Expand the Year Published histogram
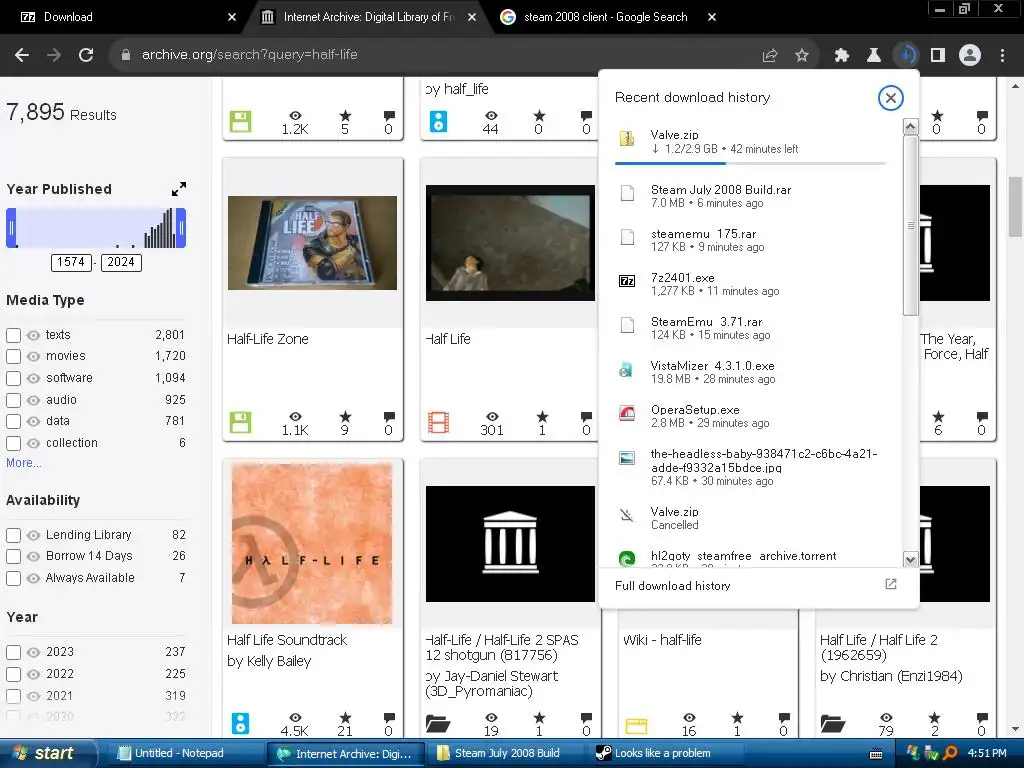The image size is (1024, 768). (x=179, y=189)
